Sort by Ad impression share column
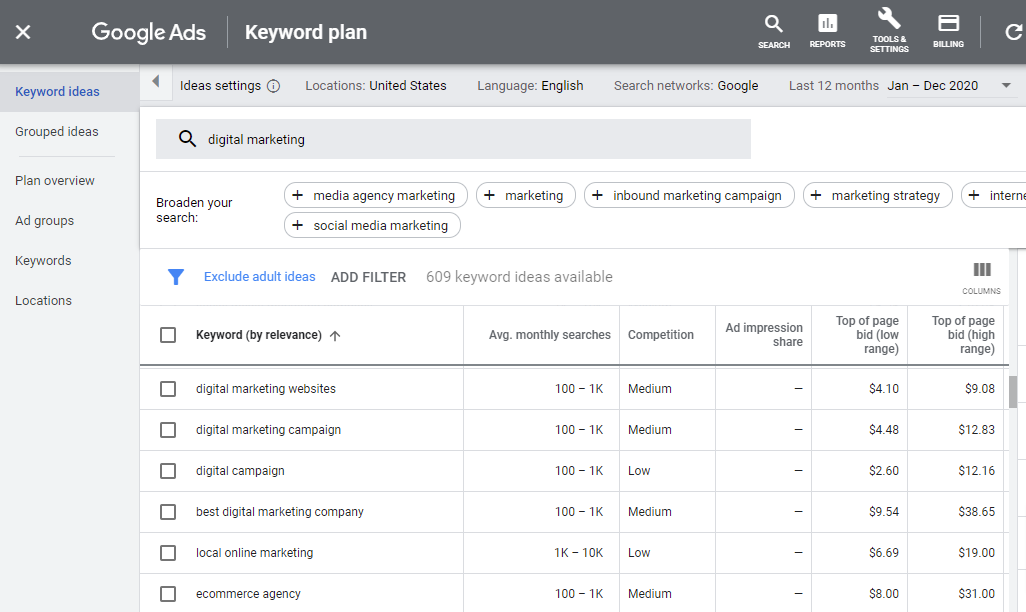This screenshot has height=612, width=1026. 764,335
